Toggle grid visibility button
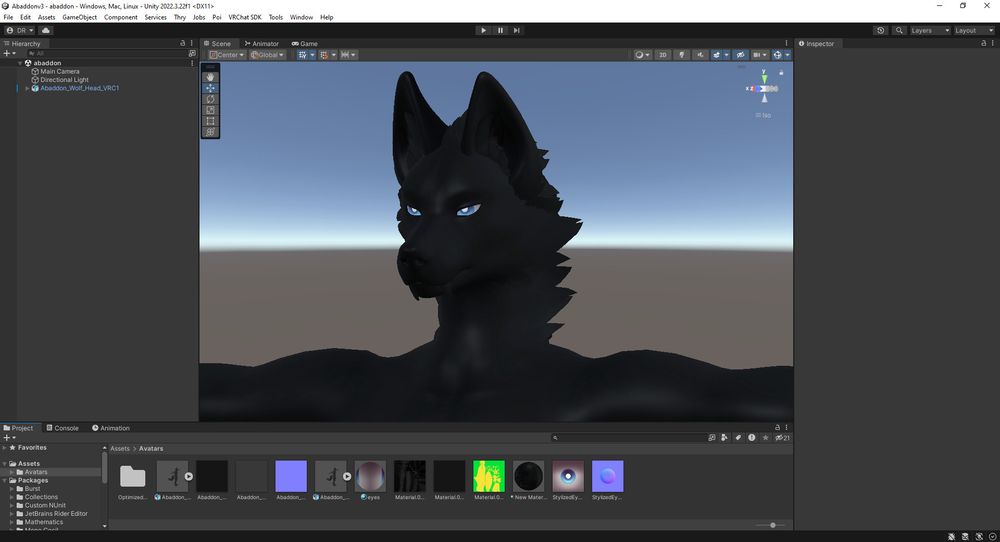This screenshot has height=542, width=1000. [x=302, y=55]
